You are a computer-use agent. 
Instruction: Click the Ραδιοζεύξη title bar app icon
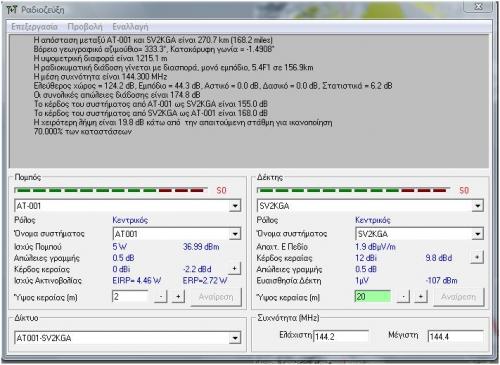[12, 10]
